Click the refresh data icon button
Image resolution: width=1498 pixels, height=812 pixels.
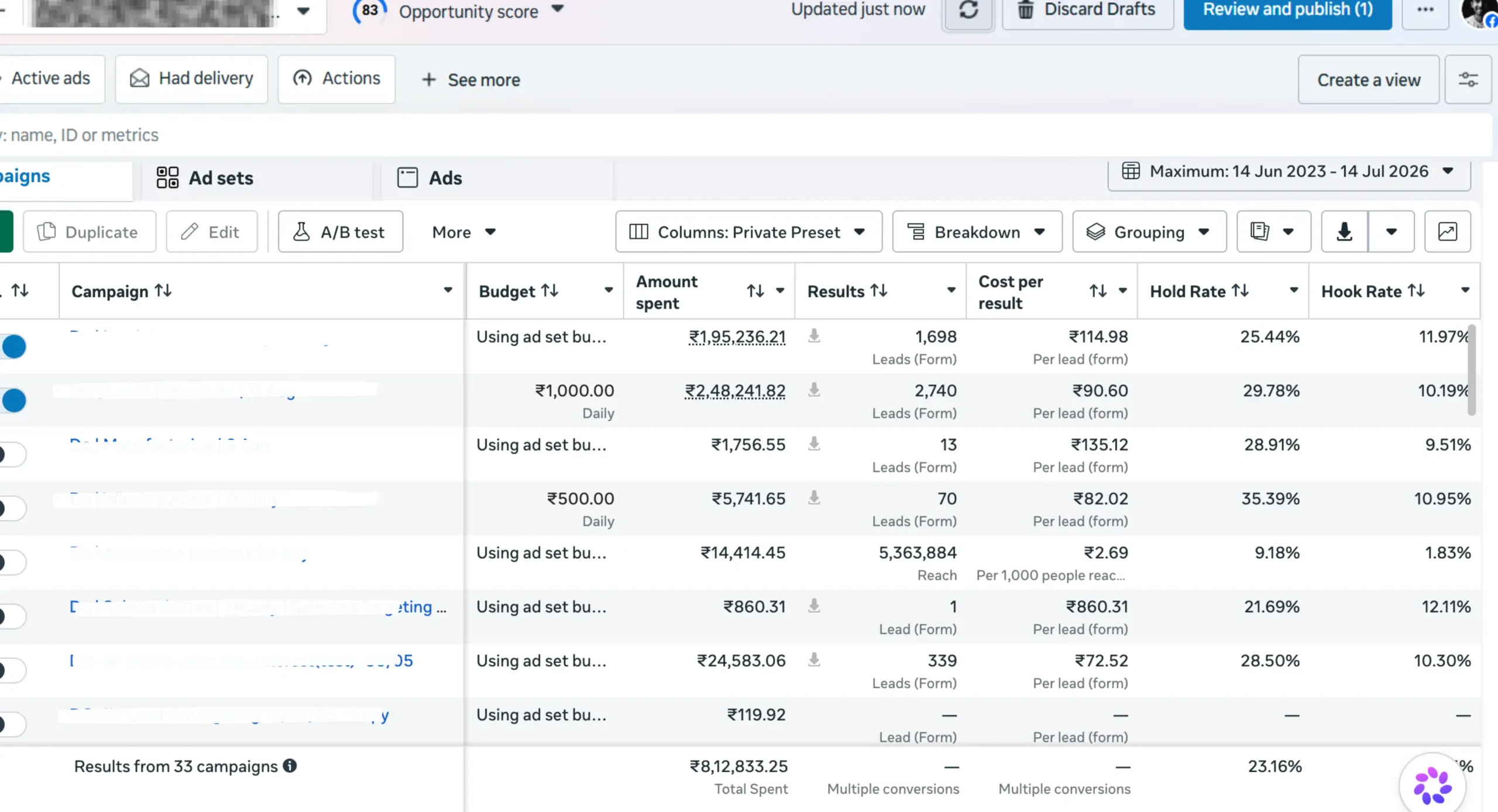[968, 10]
